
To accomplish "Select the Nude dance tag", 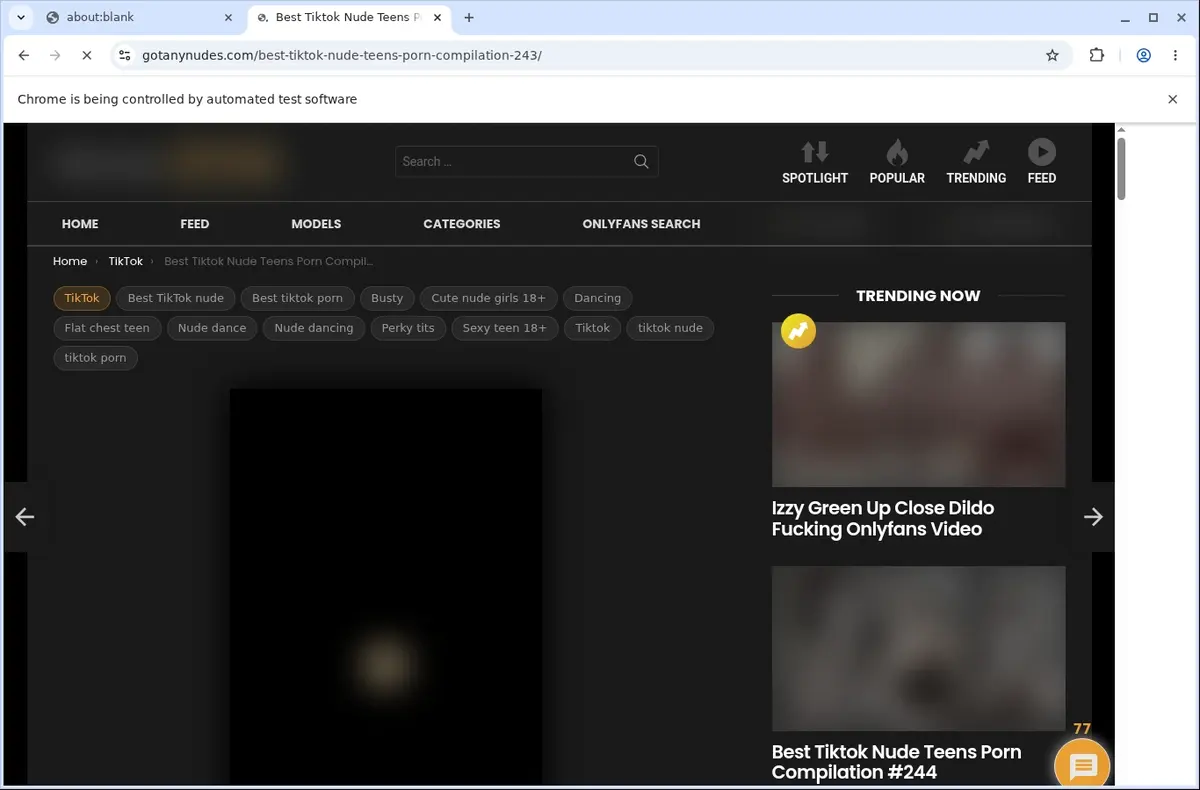I will (x=212, y=328).
